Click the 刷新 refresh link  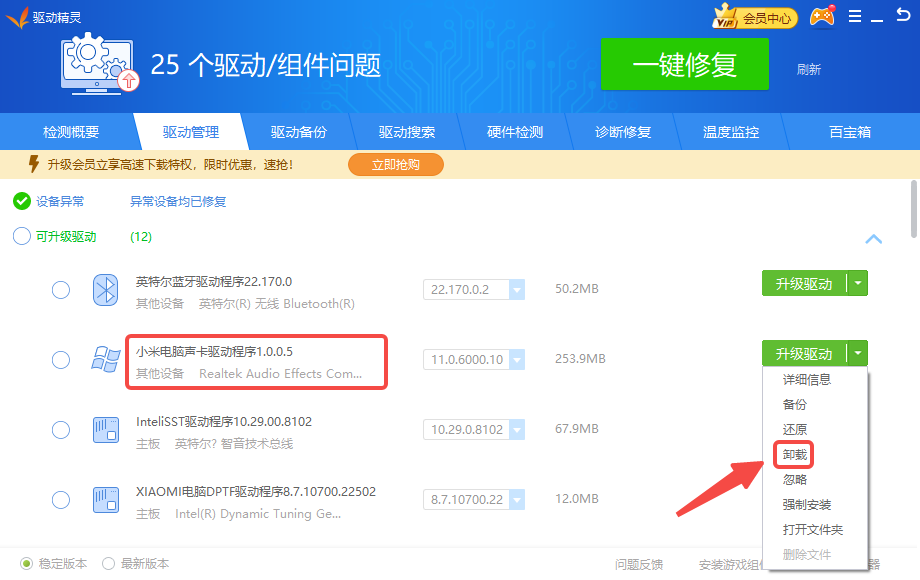pos(808,69)
